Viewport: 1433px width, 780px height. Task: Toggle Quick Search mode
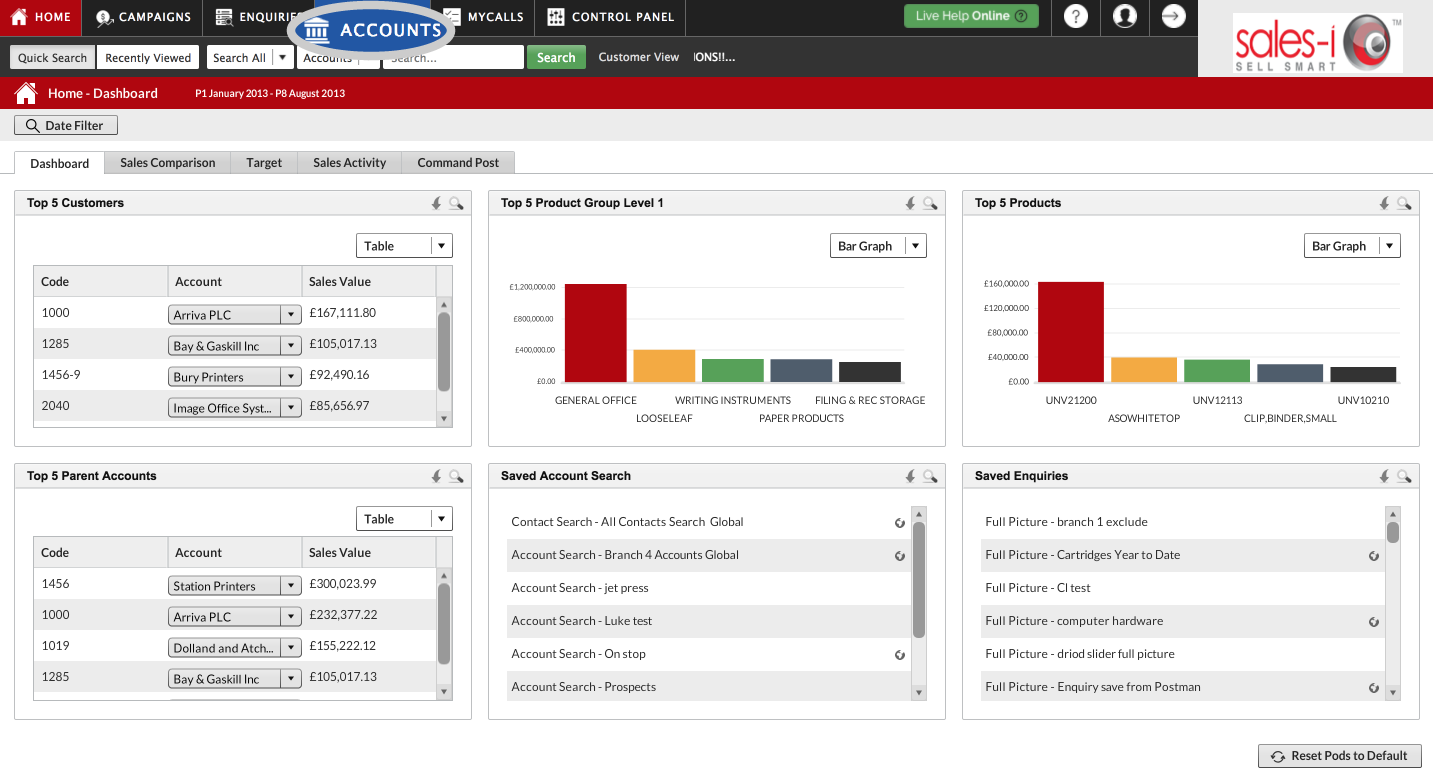click(53, 58)
